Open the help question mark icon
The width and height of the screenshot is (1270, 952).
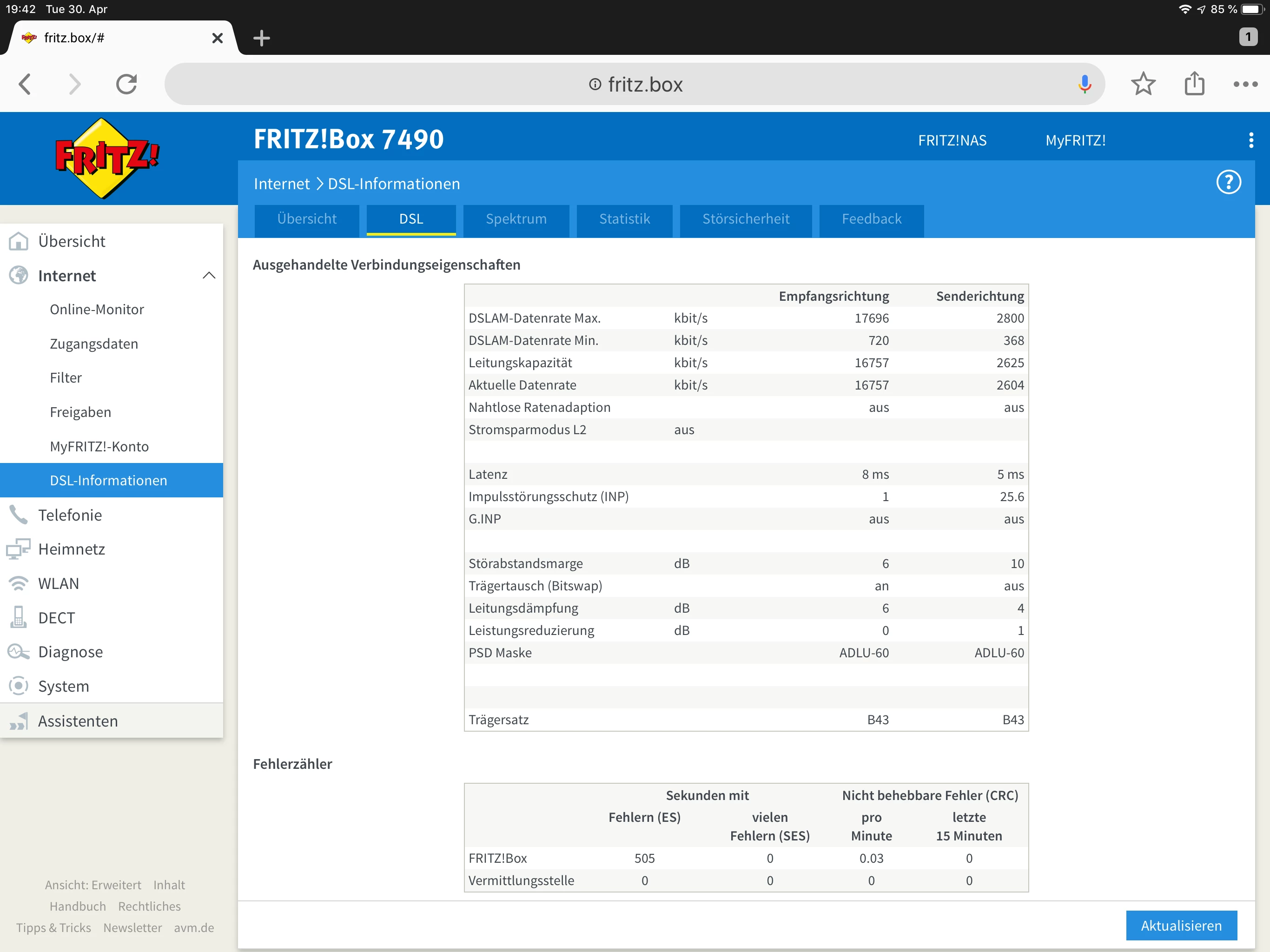[x=1228, y=183]
